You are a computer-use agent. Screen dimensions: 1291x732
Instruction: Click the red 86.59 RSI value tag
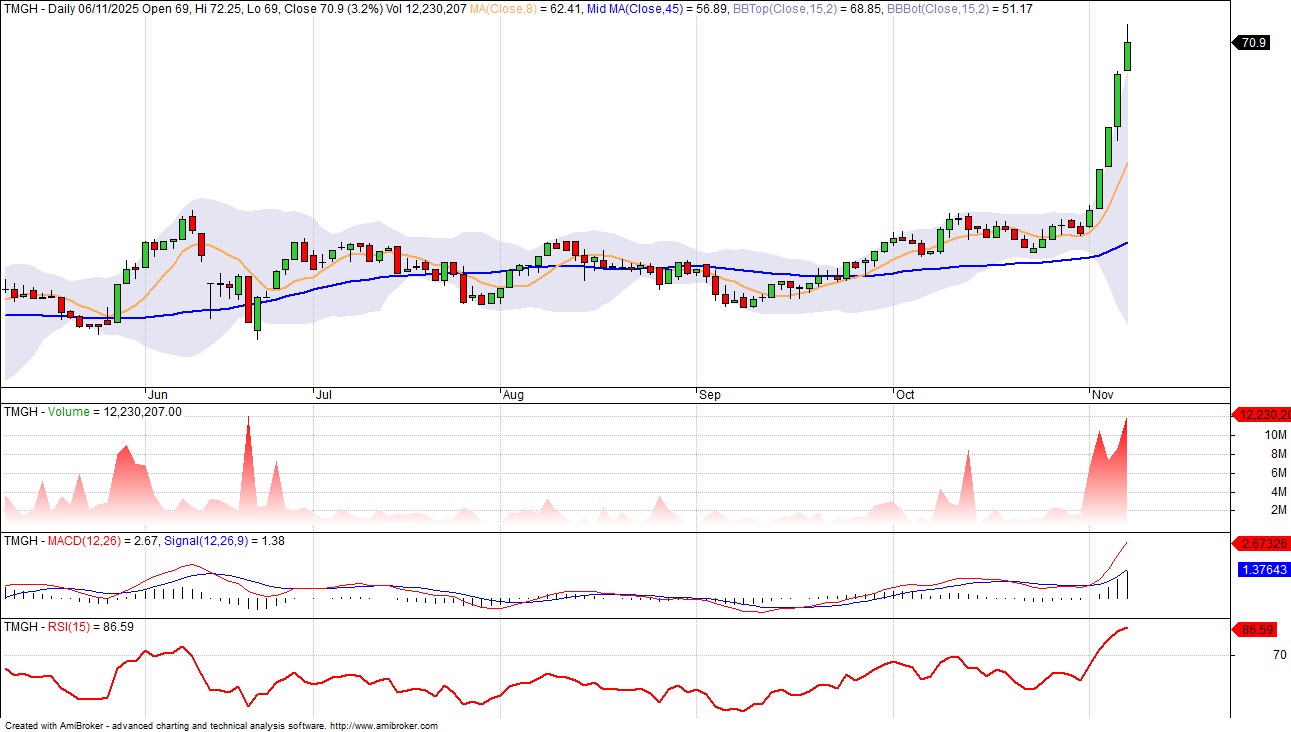click(x=1261, y=632)
